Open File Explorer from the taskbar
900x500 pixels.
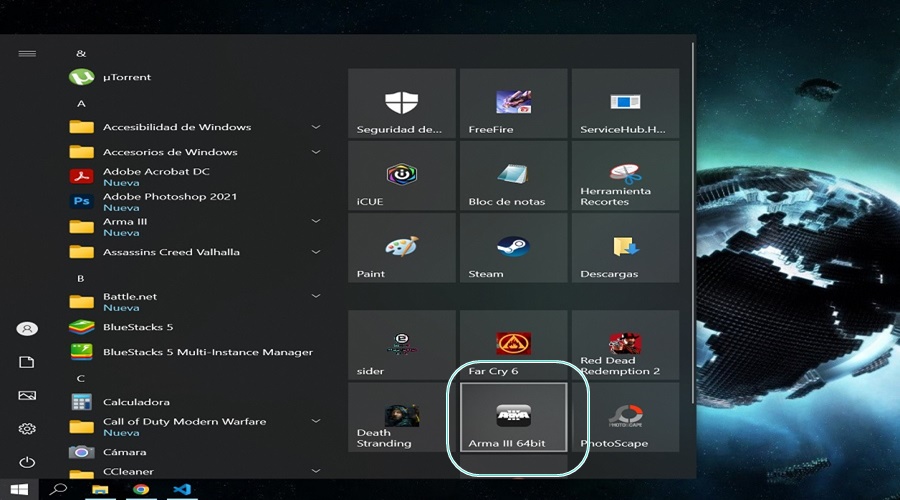[x=100, y=490]
